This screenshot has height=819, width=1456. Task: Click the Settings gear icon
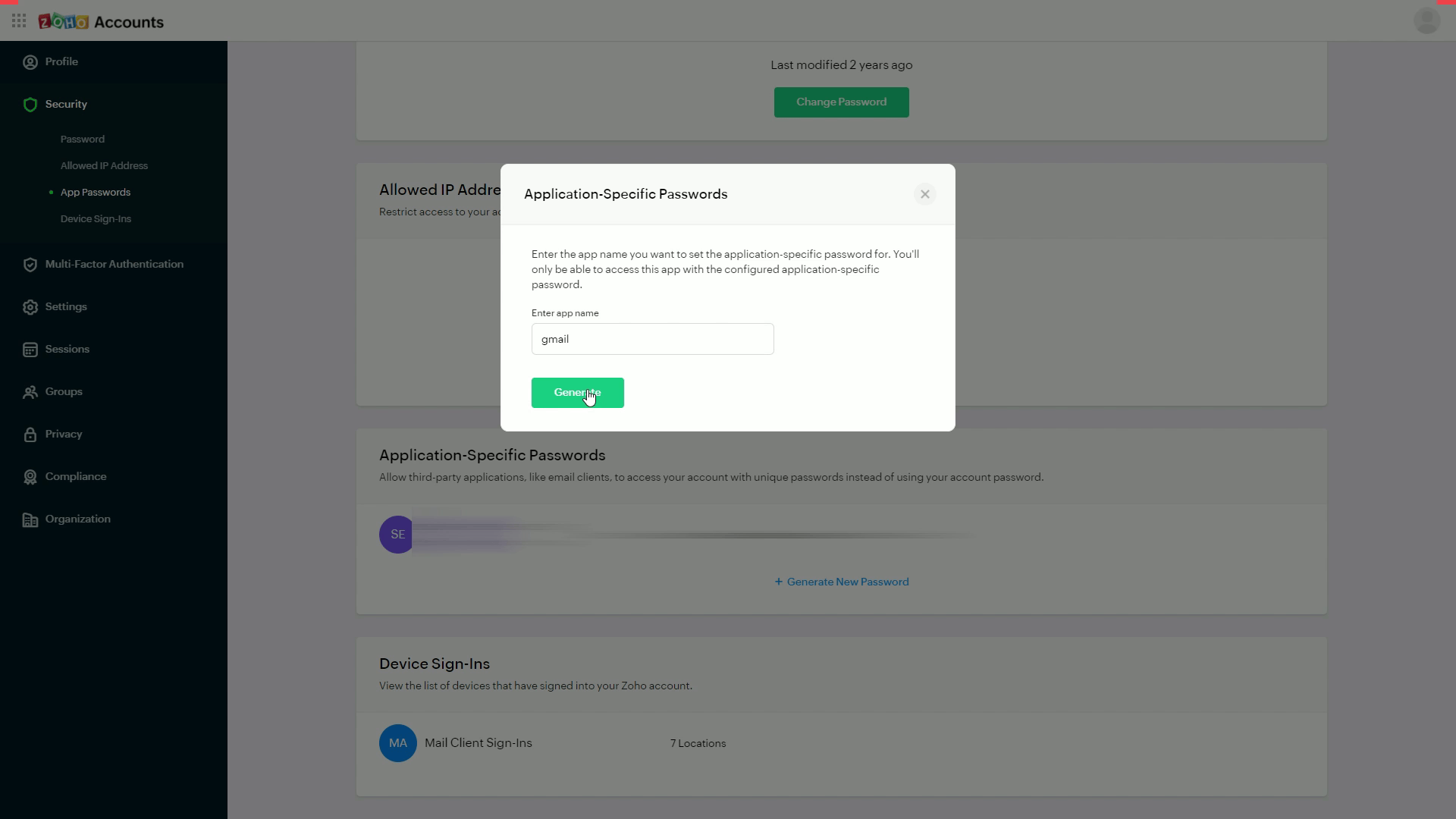30,307
